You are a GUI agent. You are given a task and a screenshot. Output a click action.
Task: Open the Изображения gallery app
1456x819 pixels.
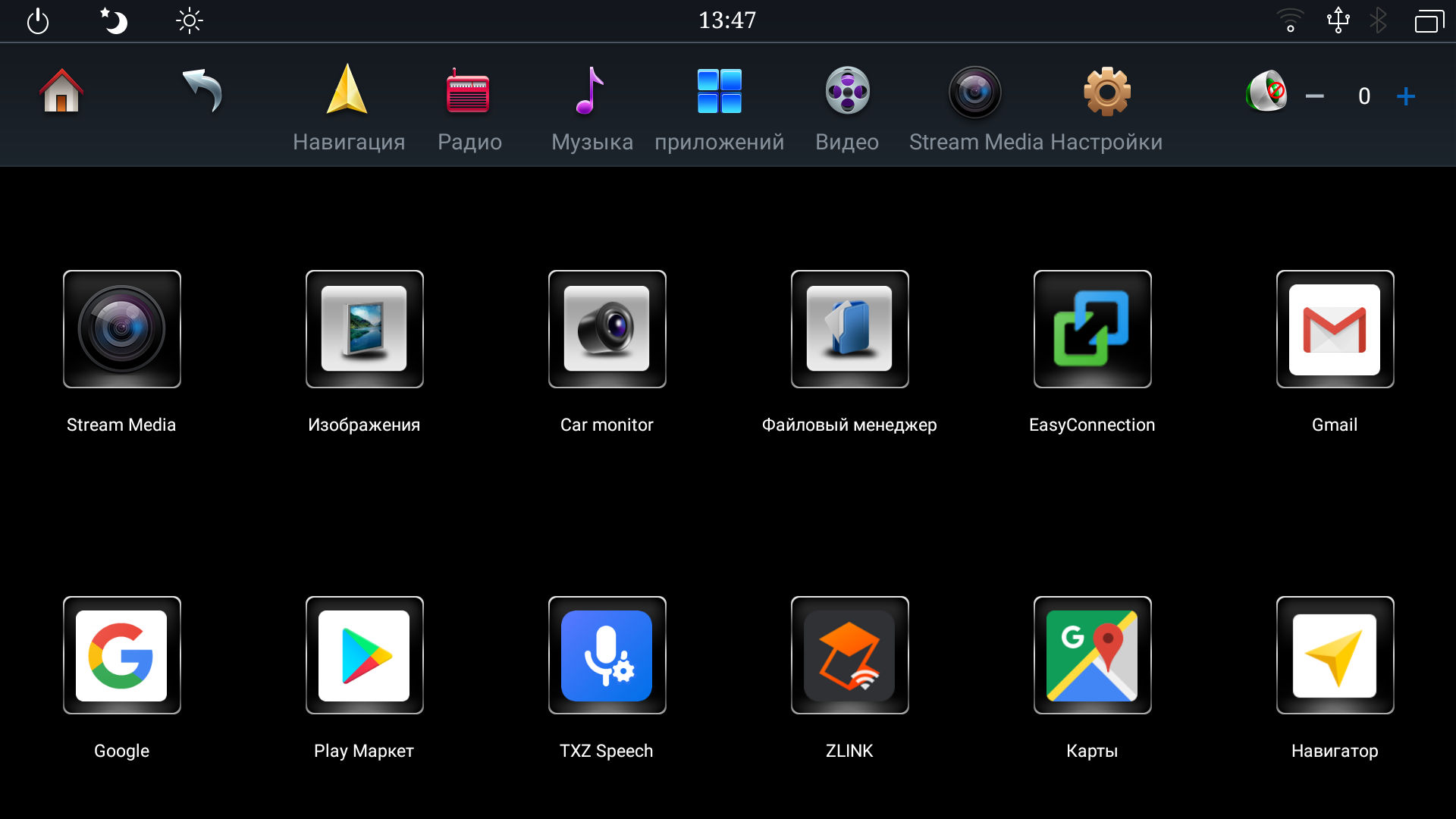365,329
